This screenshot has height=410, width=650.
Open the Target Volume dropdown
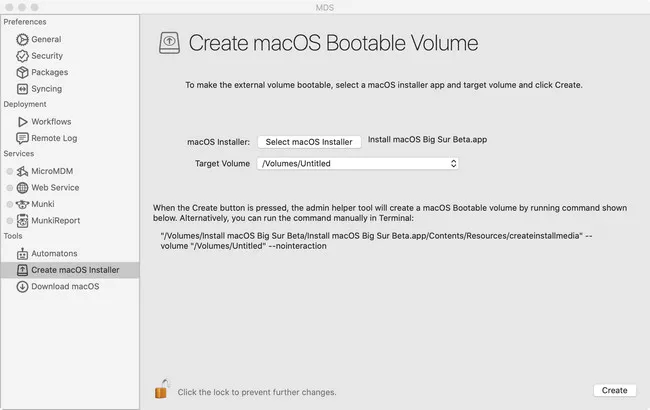coord(358,163)
